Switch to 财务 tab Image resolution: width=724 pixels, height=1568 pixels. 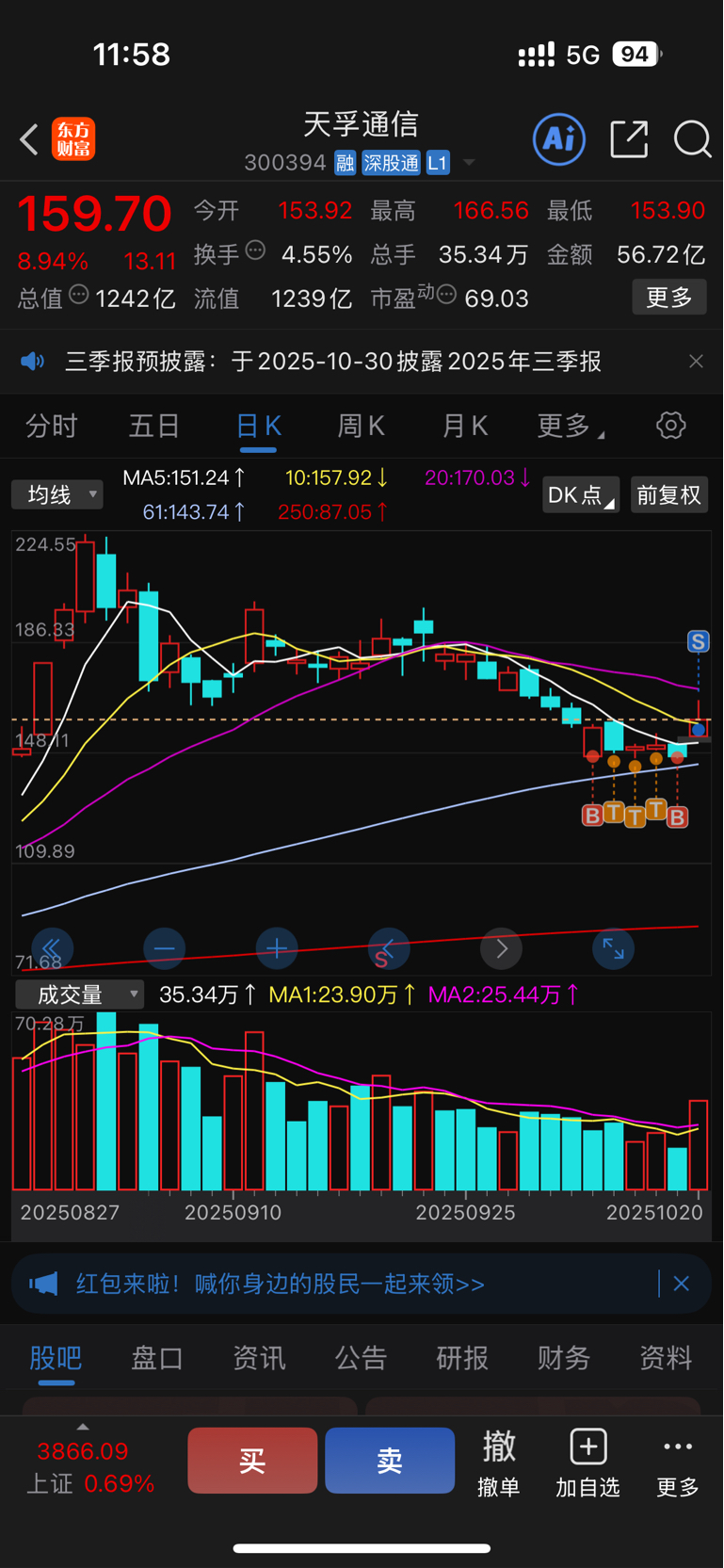(x=564, y=1358)
